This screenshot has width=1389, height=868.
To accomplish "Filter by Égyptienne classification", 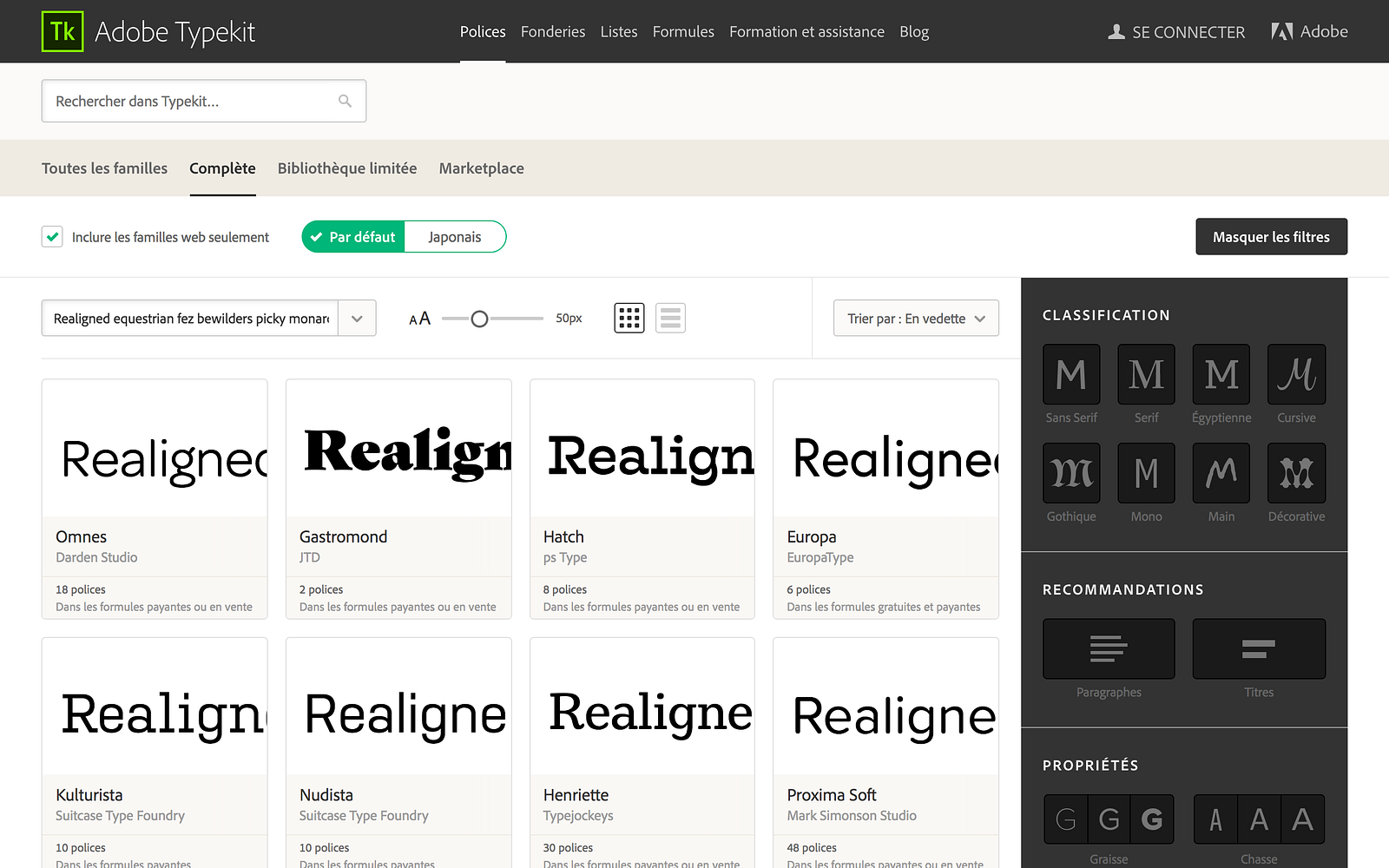I will [x=1221, y=374].
